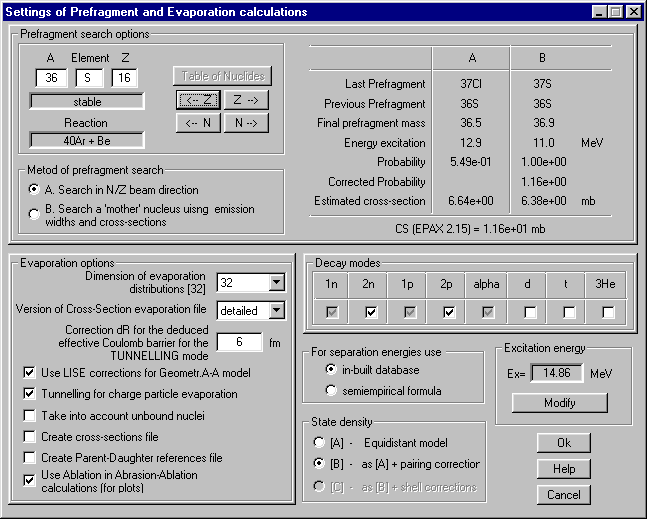Open the evaporation distributions dimension dropdown
This screenshot has width=647, height=519.
coord(276,283)
